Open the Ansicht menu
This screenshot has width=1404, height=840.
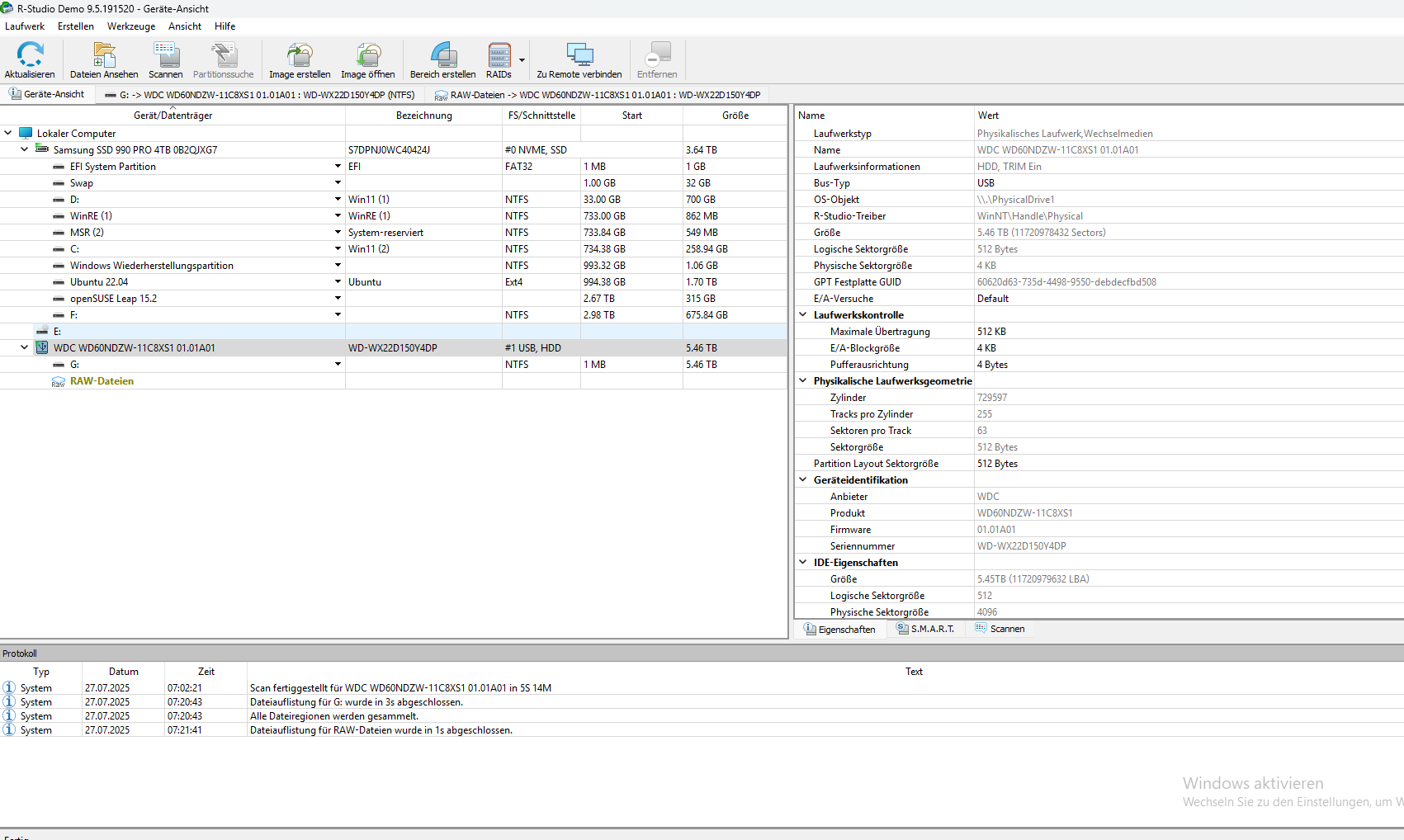pyautogui.click(x=185, y=26)
